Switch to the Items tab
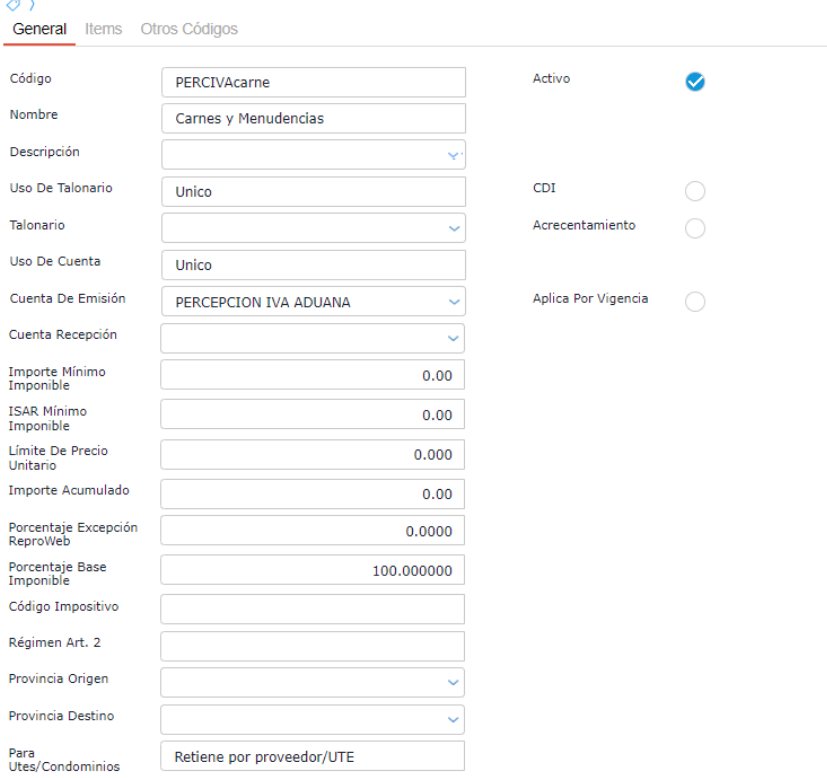Image resolution: width=827 pixels, height=778 pixels. tap(104, 29)
